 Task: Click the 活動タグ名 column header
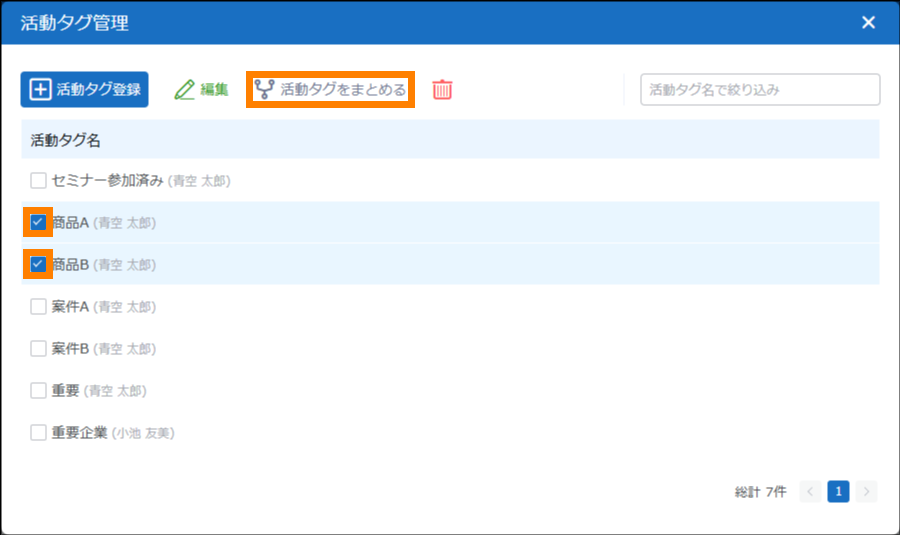coord(66,140)
